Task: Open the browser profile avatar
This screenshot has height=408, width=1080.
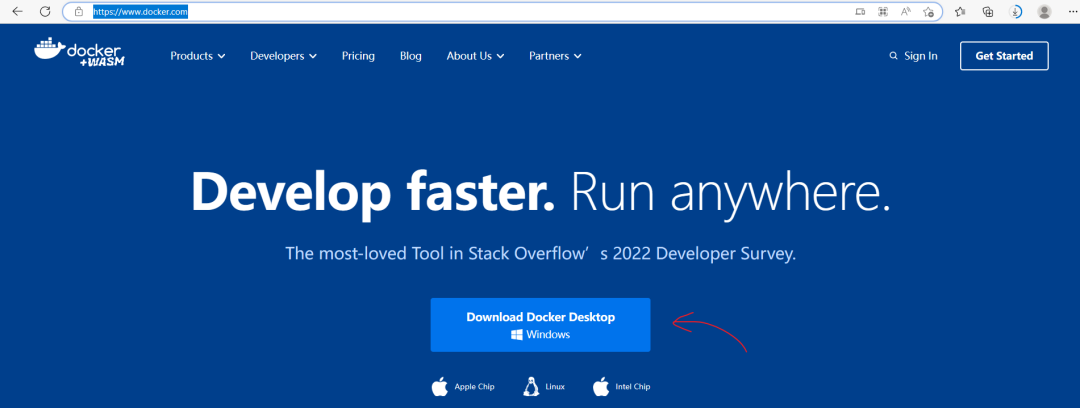Action: point(1044,12)
